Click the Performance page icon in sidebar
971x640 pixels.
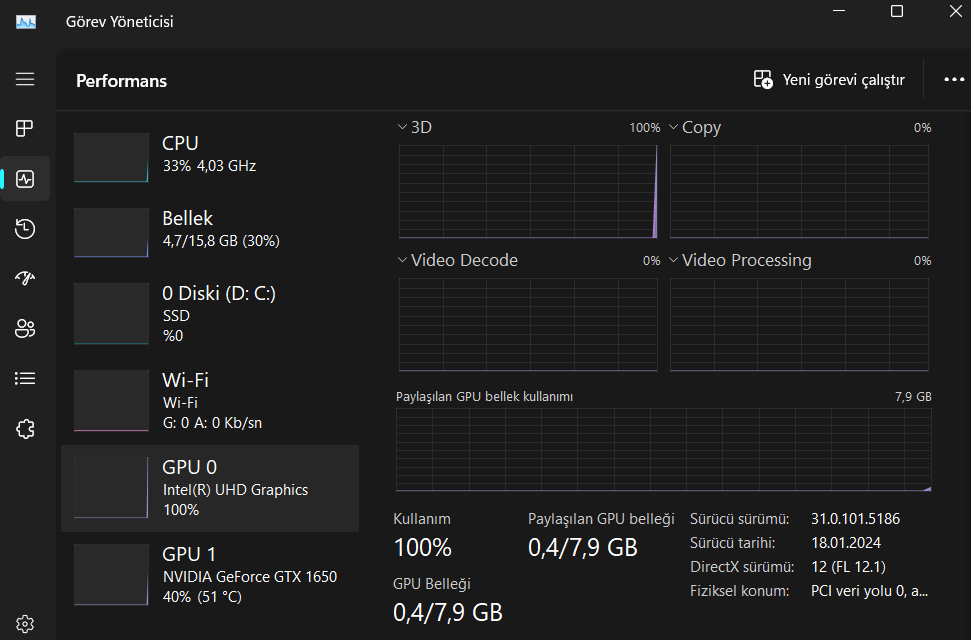(25, 179)
